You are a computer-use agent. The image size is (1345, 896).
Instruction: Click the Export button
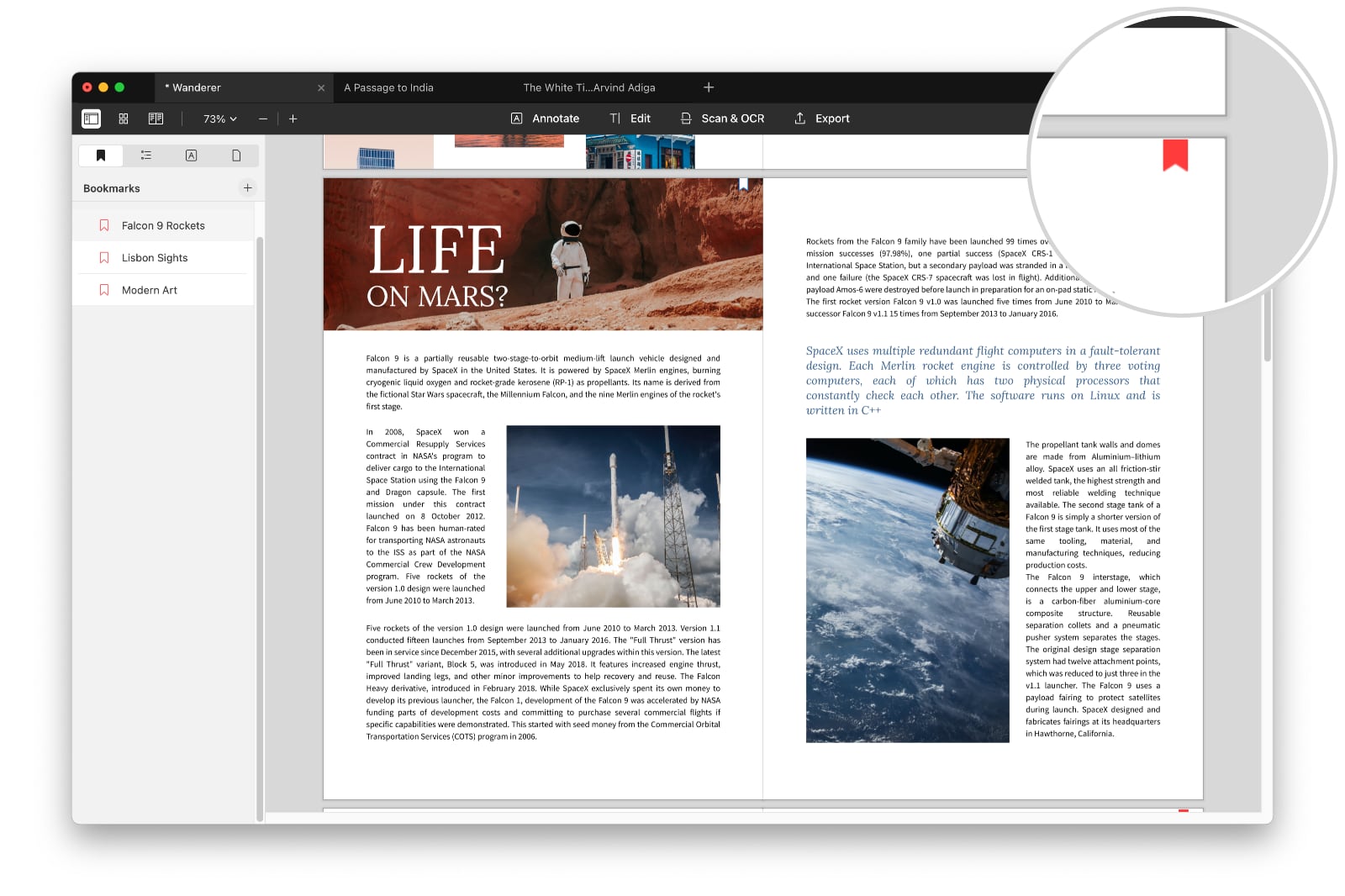821,119
